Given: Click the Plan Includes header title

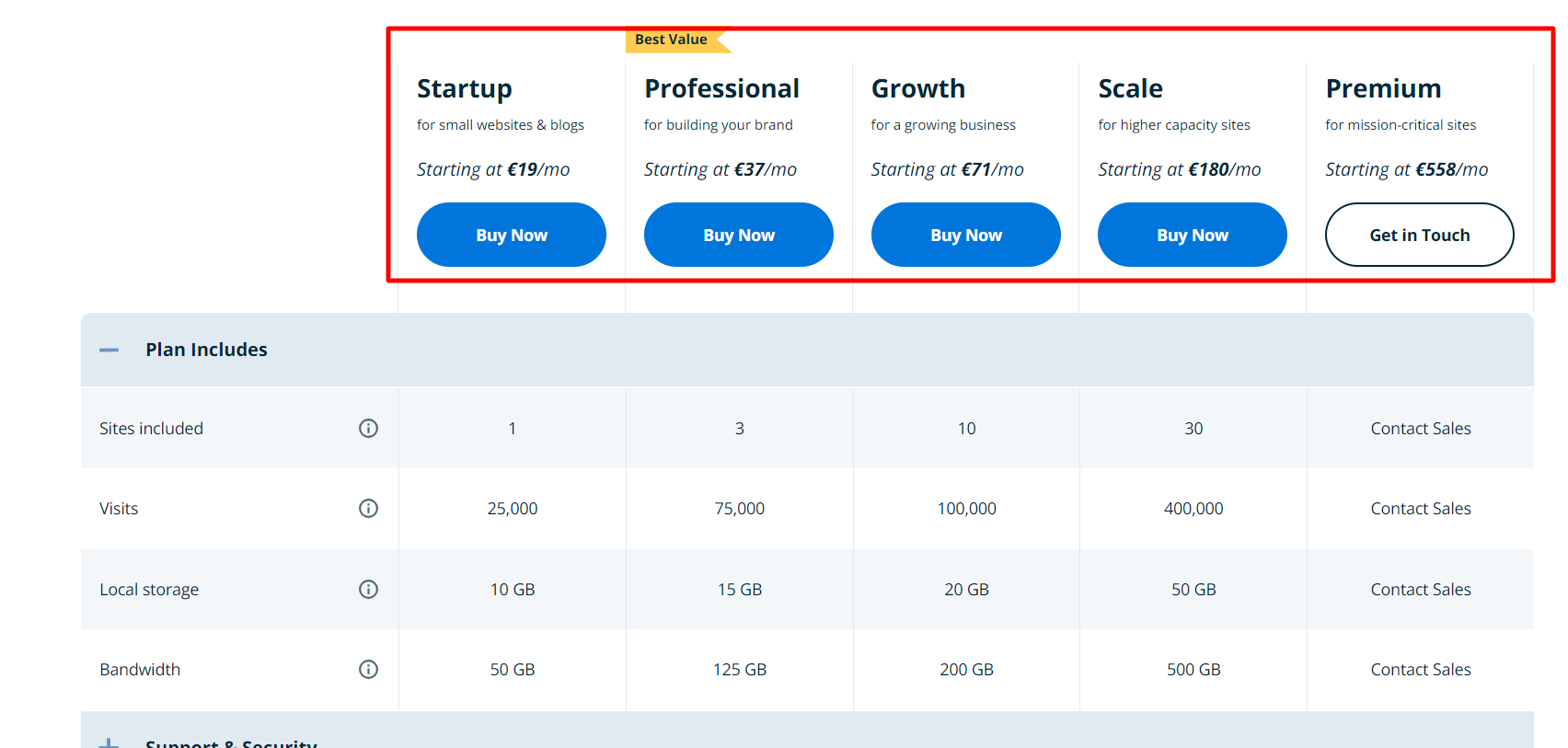Looking at the screenshot, I should point(206,350).
